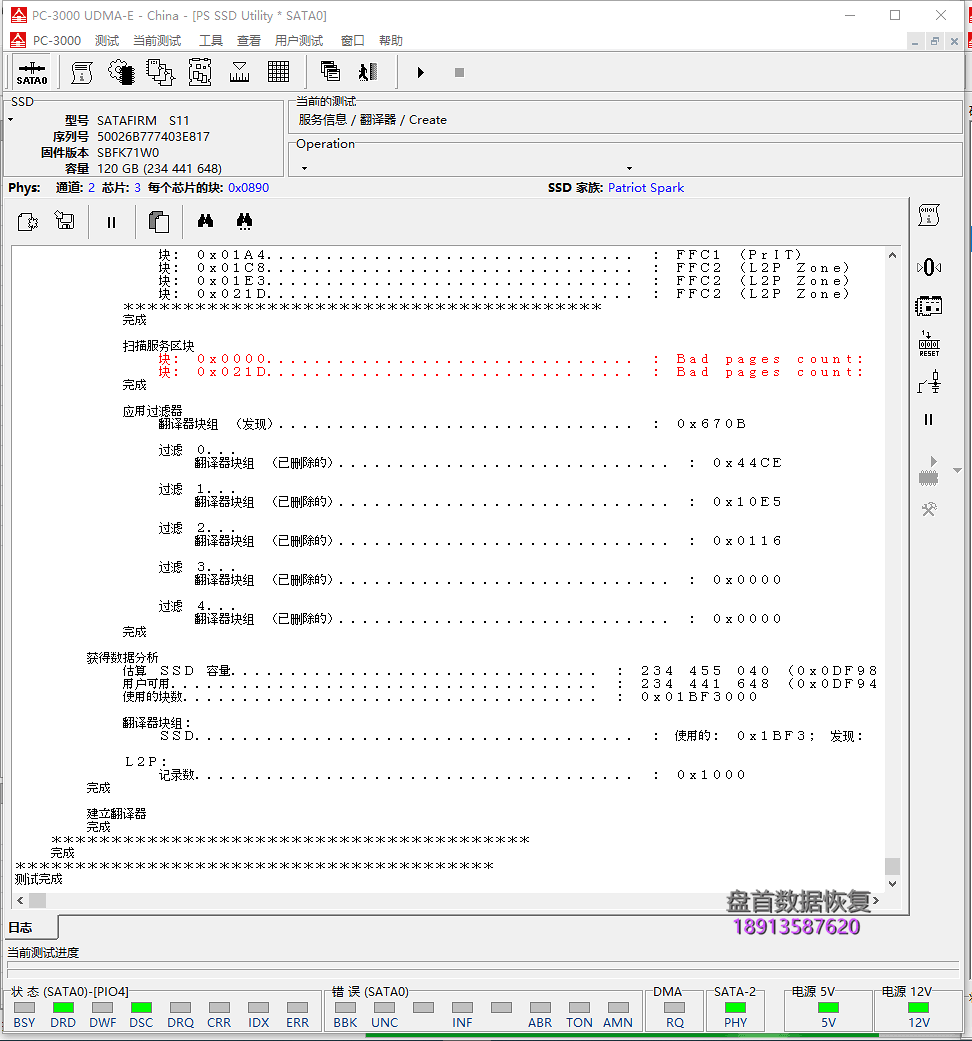This screenshot has width=972, height=1041.
Task: Expand the sidebar chip dropdown arrow
Action: pyautogui.click(x=957, y=470)
